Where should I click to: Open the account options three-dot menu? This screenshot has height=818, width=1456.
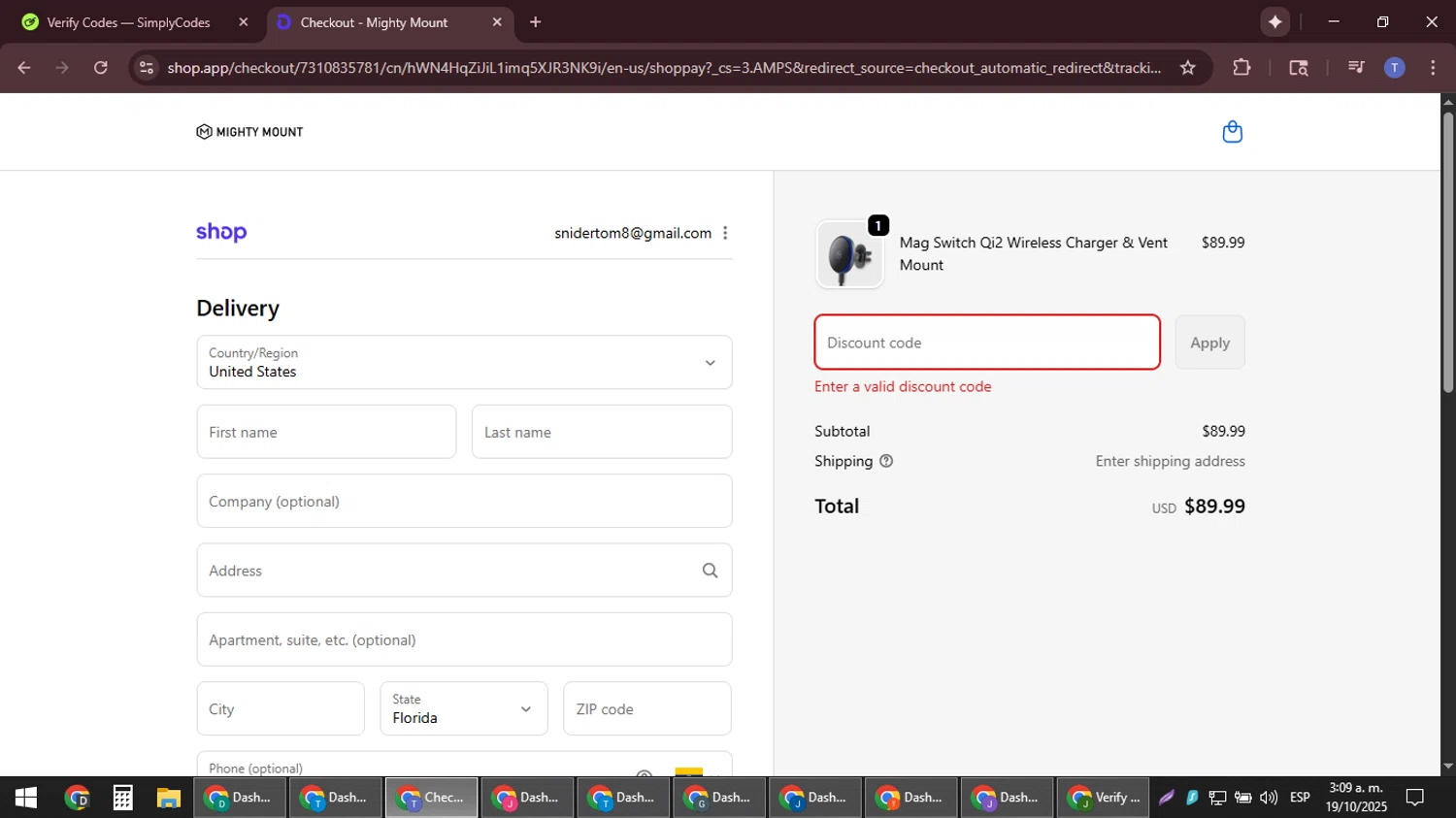pyautogui.click(x=725, y=233)
